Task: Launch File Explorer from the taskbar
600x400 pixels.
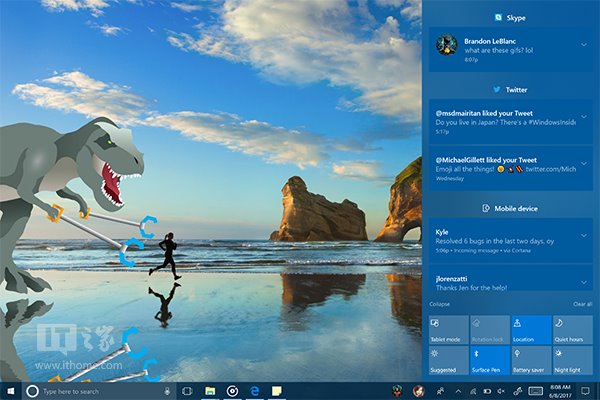Action: point(210,391)
